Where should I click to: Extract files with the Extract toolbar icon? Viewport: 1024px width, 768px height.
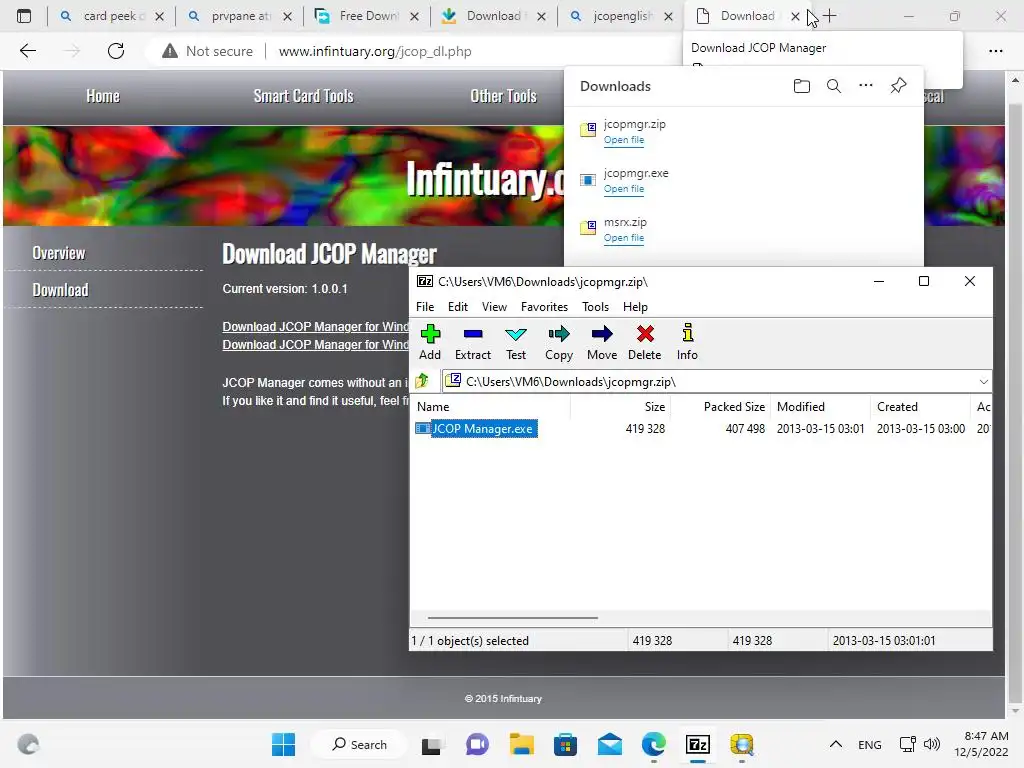(x=473, y=342)
